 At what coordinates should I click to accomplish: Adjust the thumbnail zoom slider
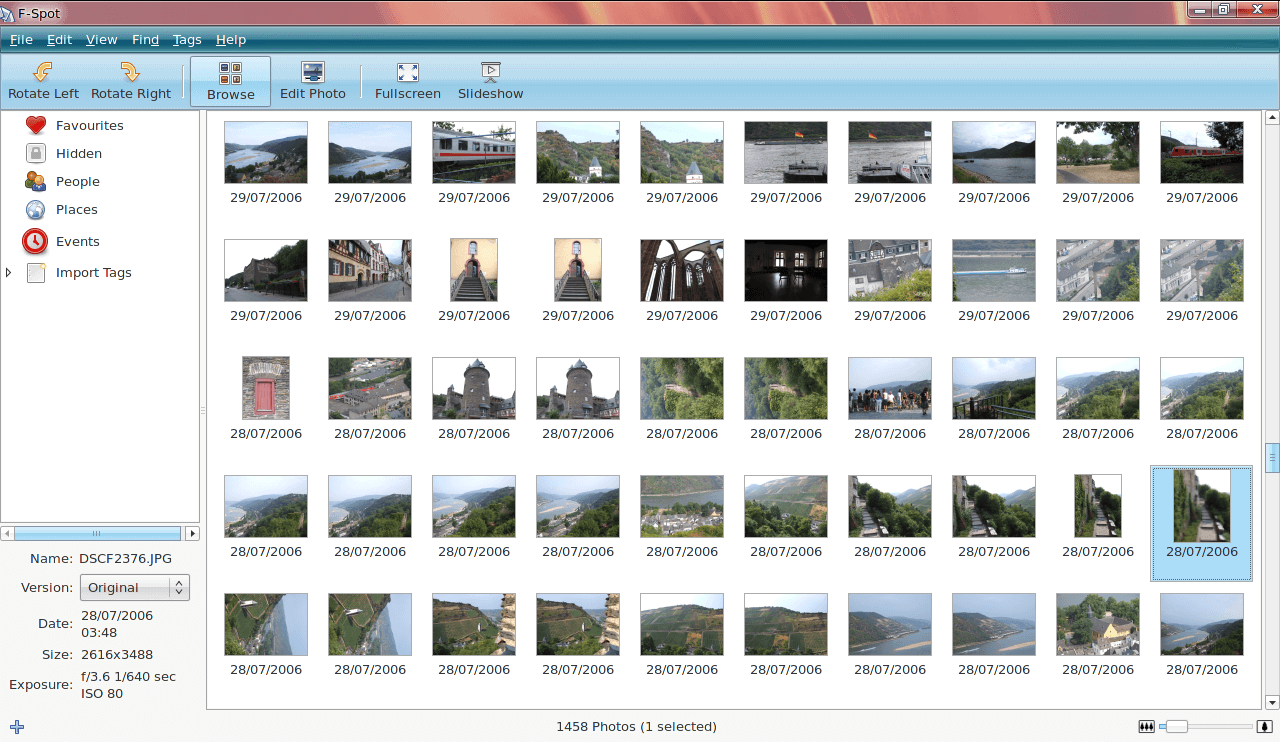1177,727
